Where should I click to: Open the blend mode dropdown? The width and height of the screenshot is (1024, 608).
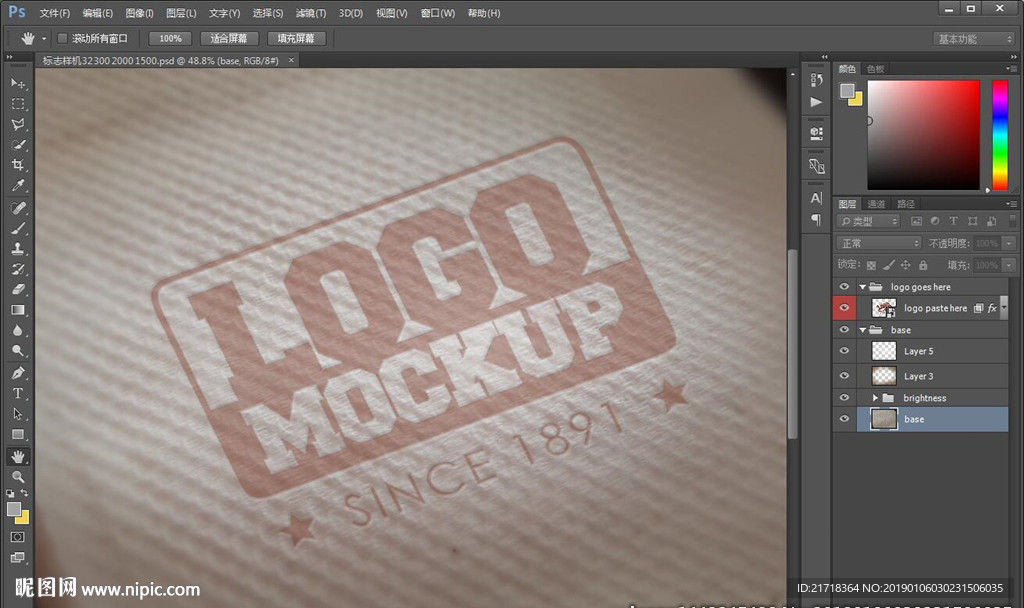point(878,243)
